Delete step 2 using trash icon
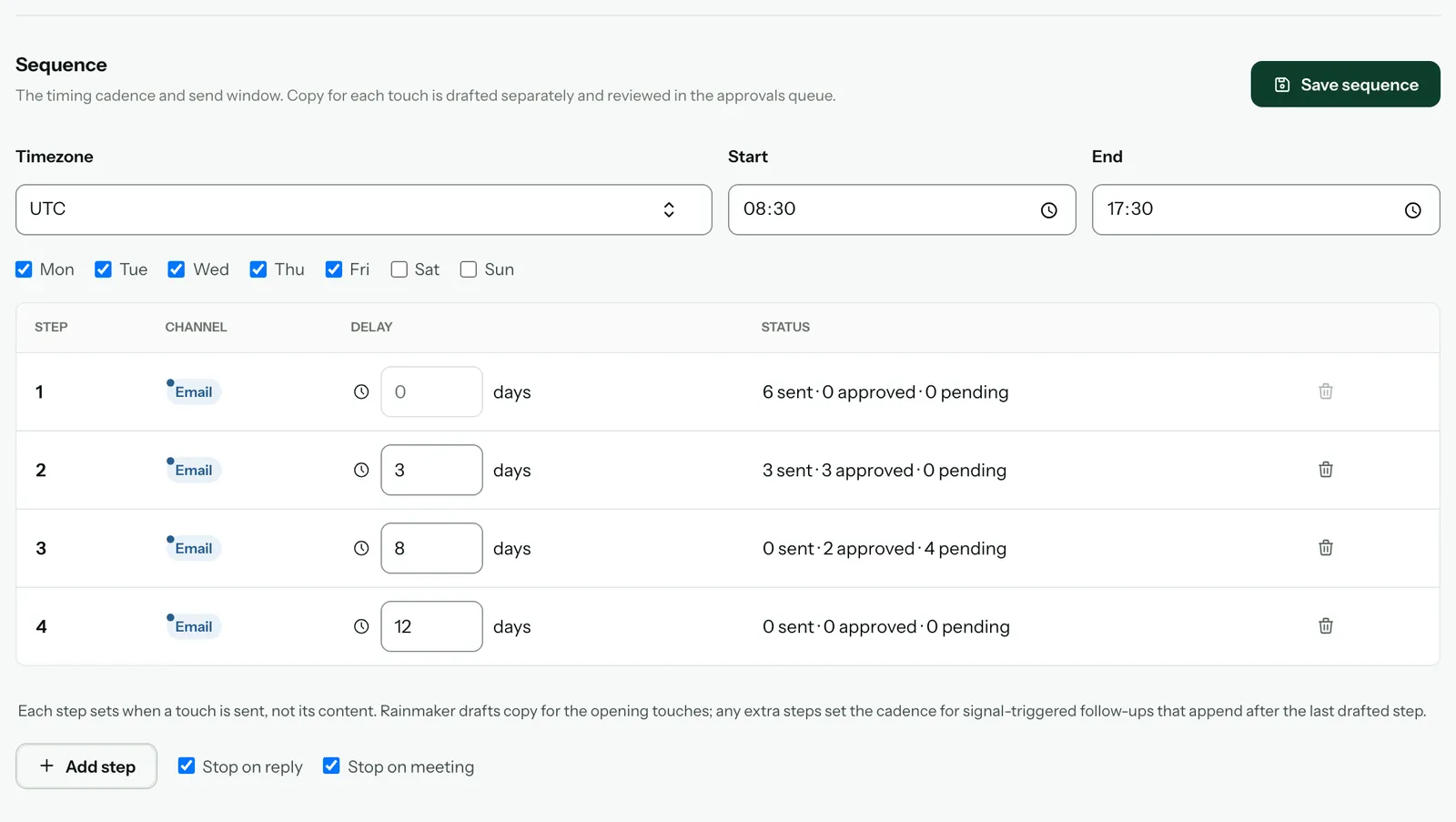This screenshot has height=822, width=1456. pos(1326,470)
